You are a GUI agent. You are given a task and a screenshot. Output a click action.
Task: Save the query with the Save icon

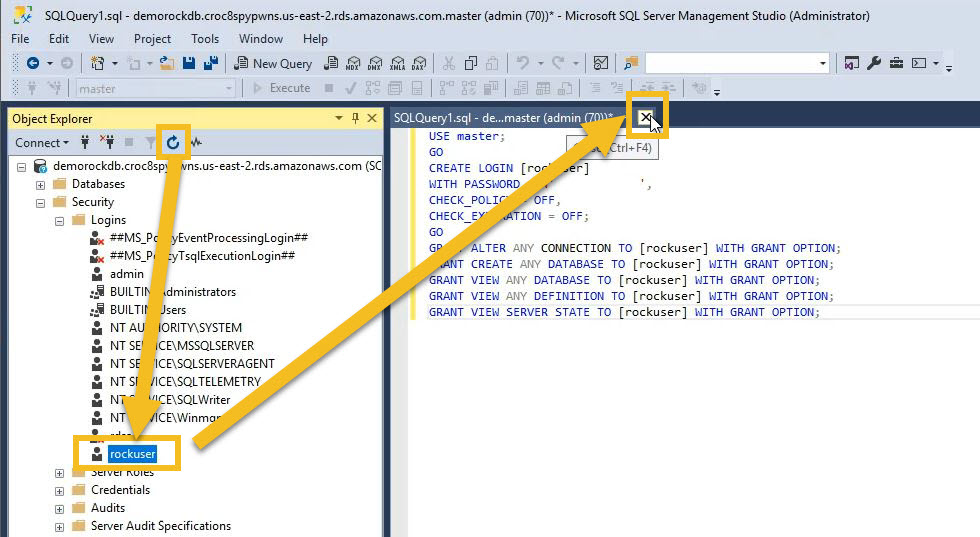(189, 63)
